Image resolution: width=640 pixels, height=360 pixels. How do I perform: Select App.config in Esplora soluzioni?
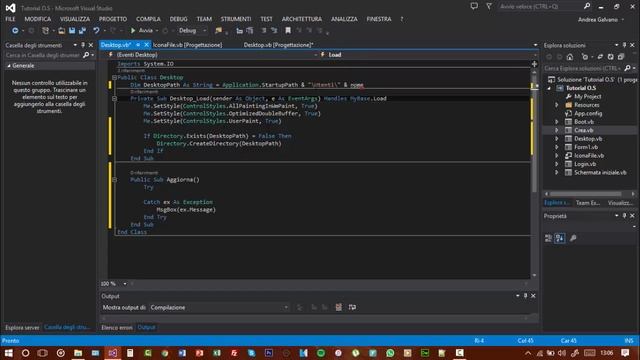[x=588, y=113]
